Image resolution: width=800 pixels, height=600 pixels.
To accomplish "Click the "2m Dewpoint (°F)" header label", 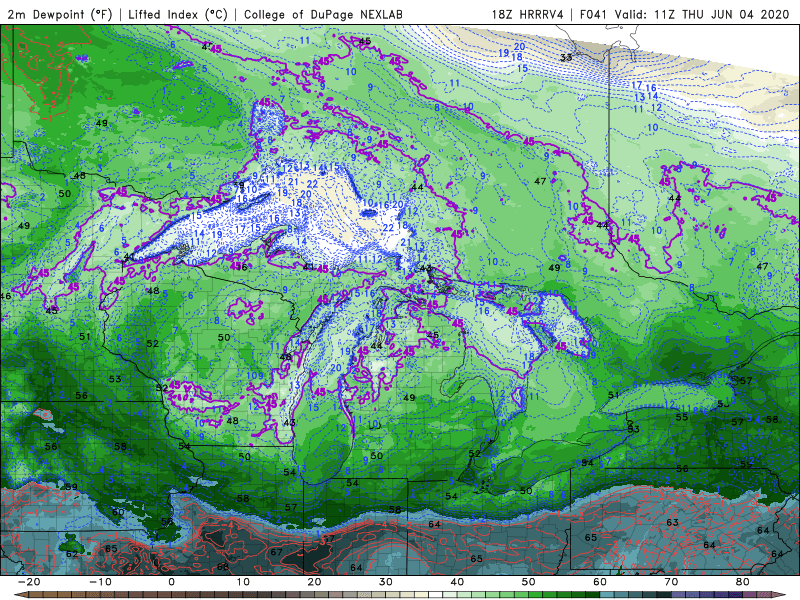I will pos(59,15).
